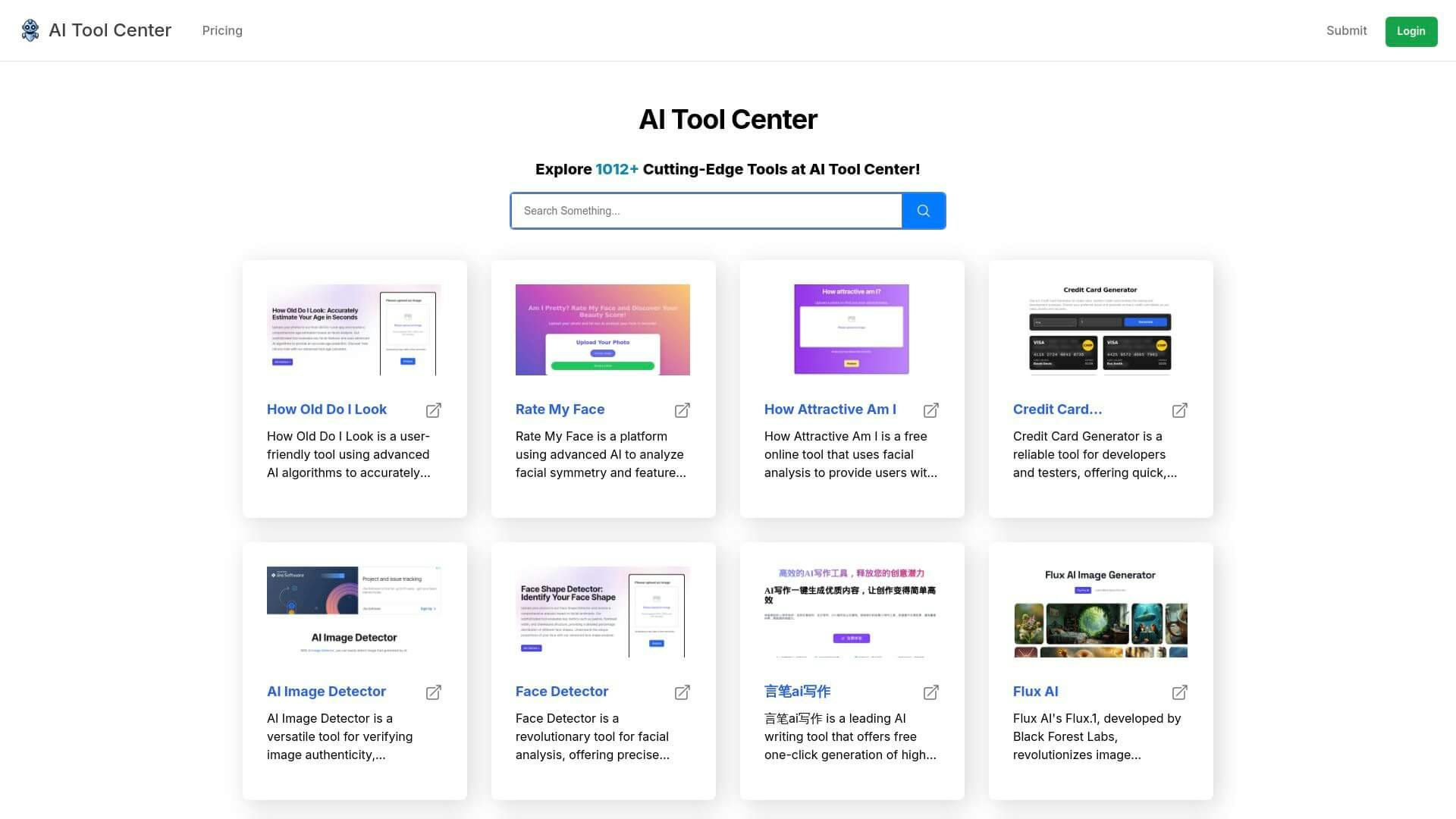Open the Credit Card... title link
This screenshot has width=1456, height=819.
[1057, 409]
